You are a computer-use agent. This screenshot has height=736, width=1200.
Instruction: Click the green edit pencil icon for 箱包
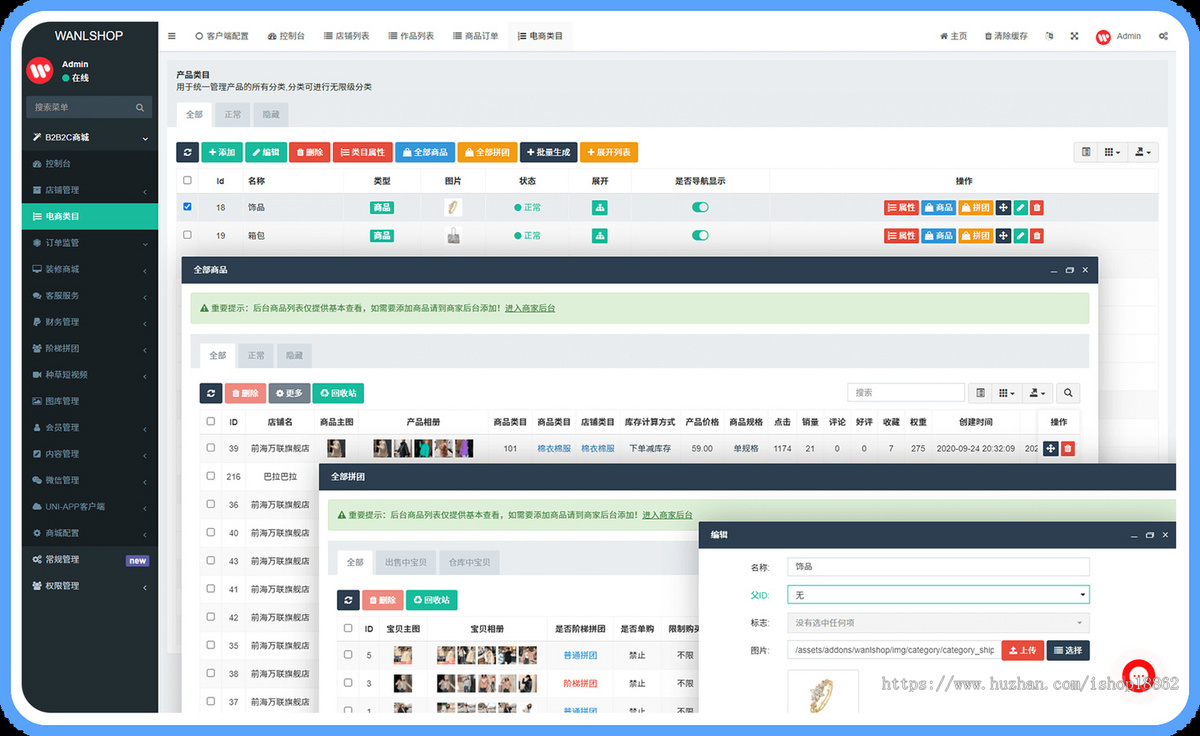pyautogui.click(x=1020, y=235)
